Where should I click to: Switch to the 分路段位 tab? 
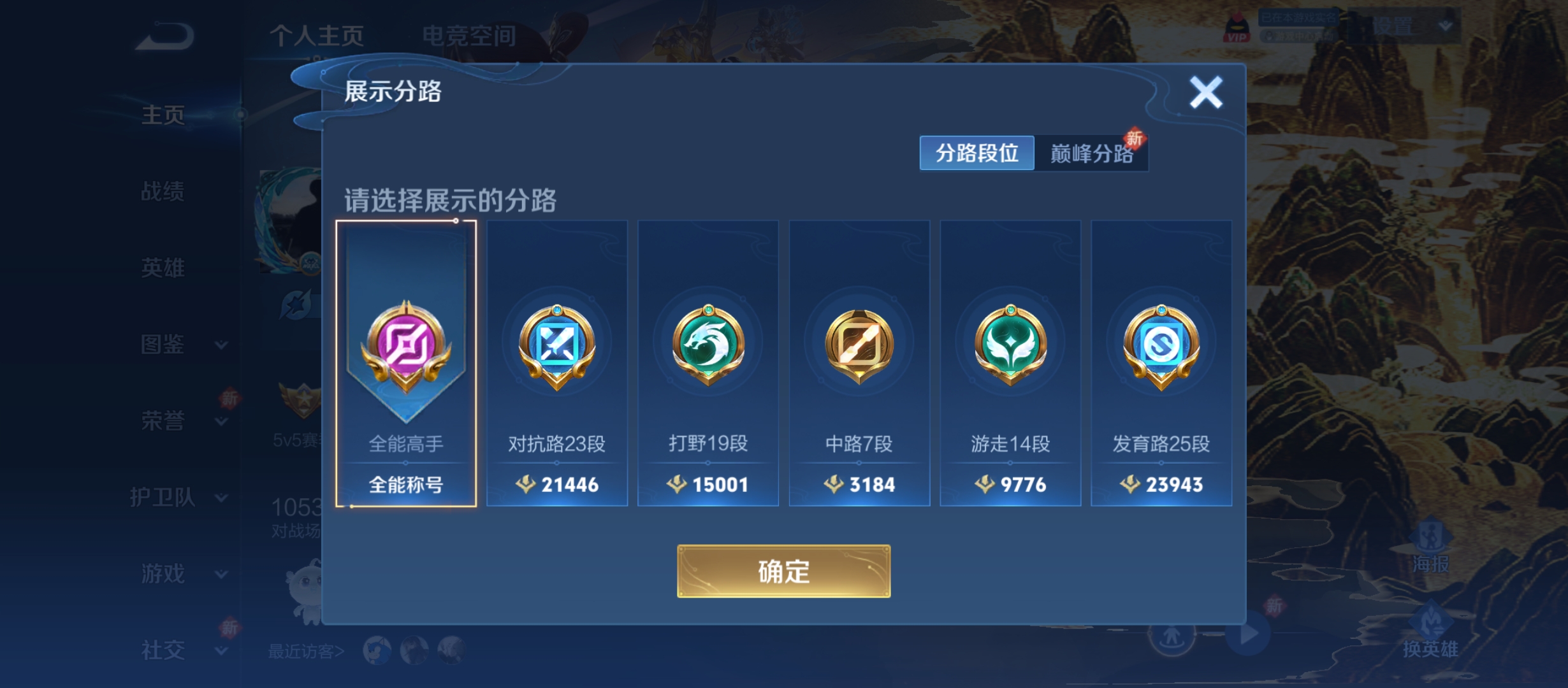pyautogui.click(x=977, y=153)
